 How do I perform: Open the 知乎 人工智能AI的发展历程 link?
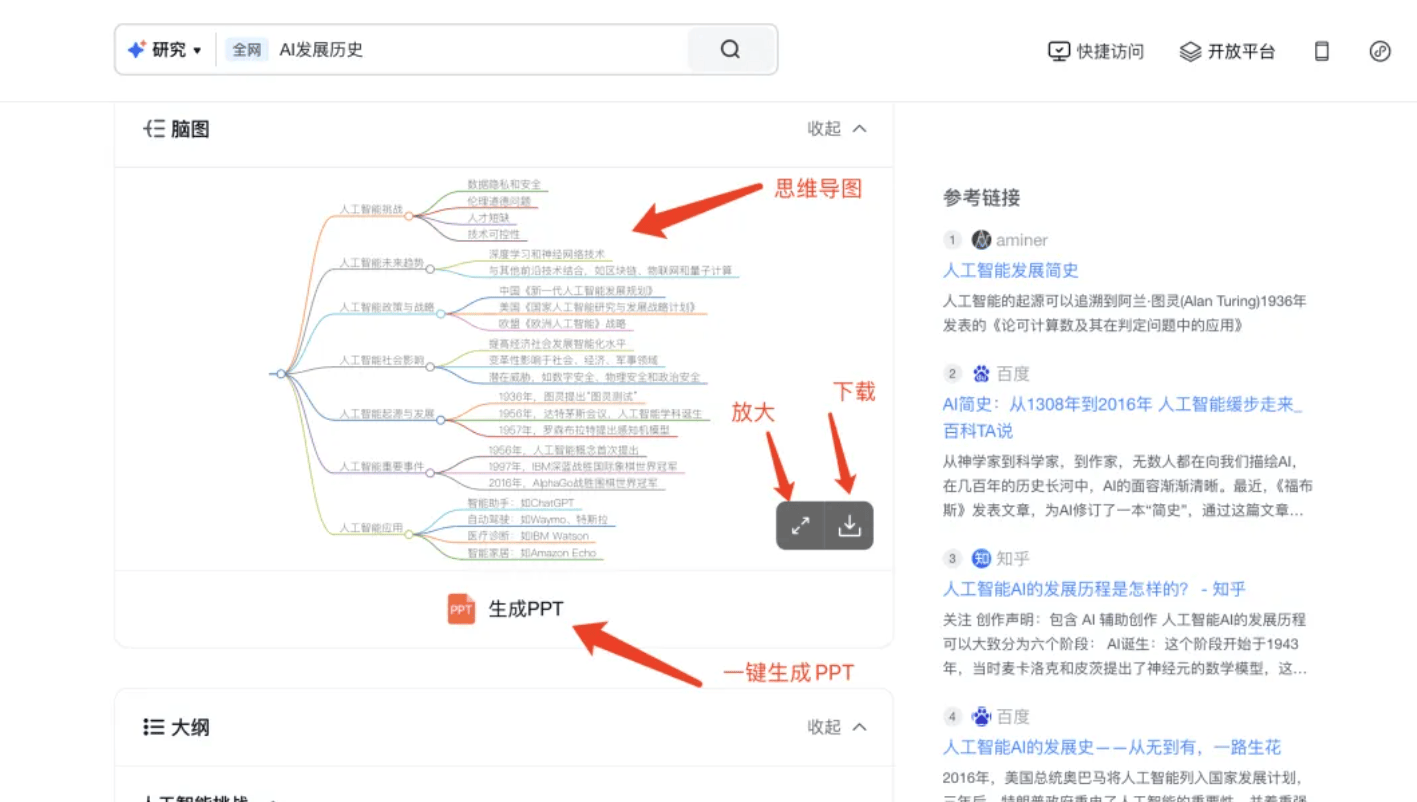click(x=1094, y=589)
